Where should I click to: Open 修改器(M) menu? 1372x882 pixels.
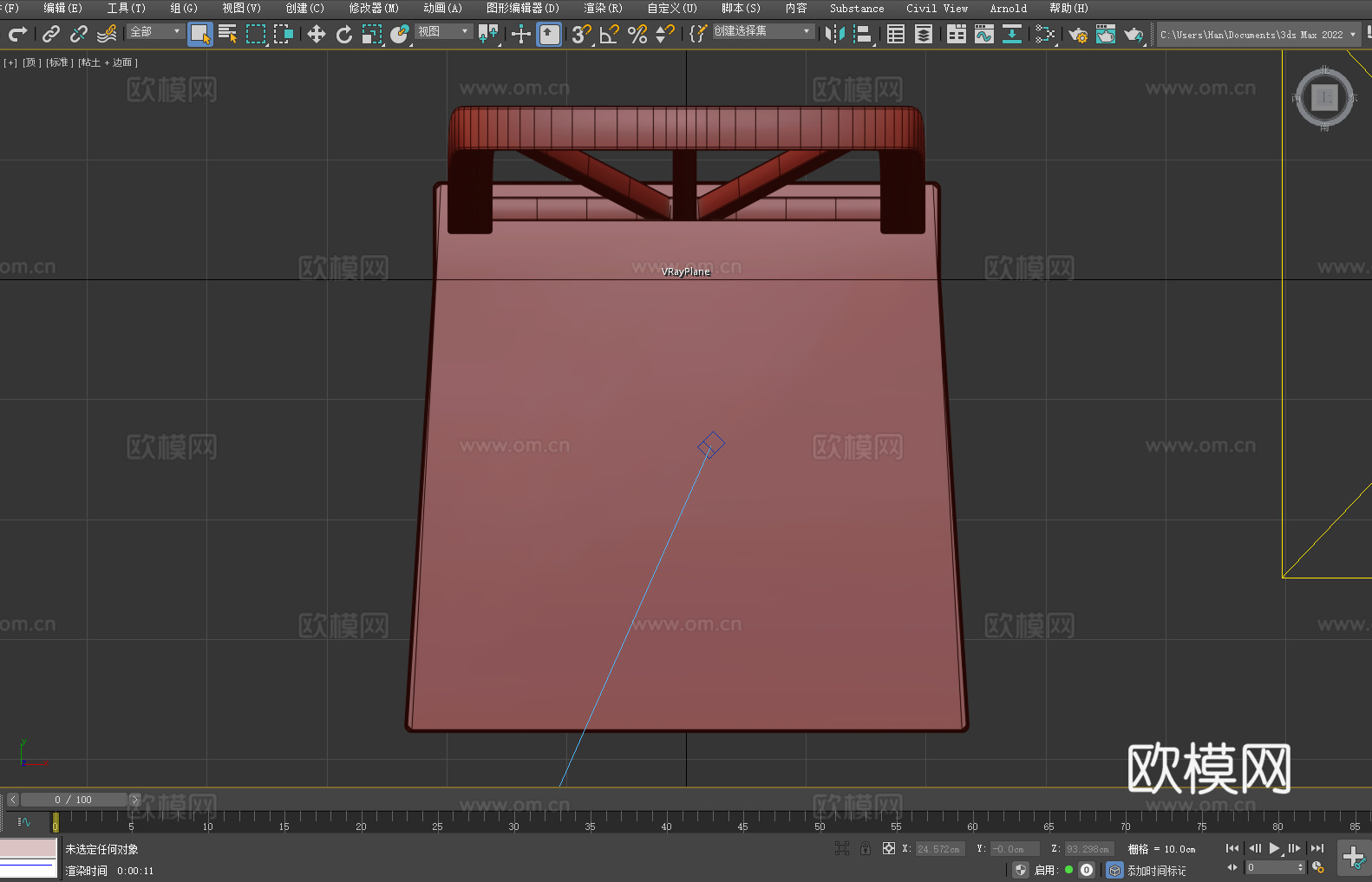374,8
